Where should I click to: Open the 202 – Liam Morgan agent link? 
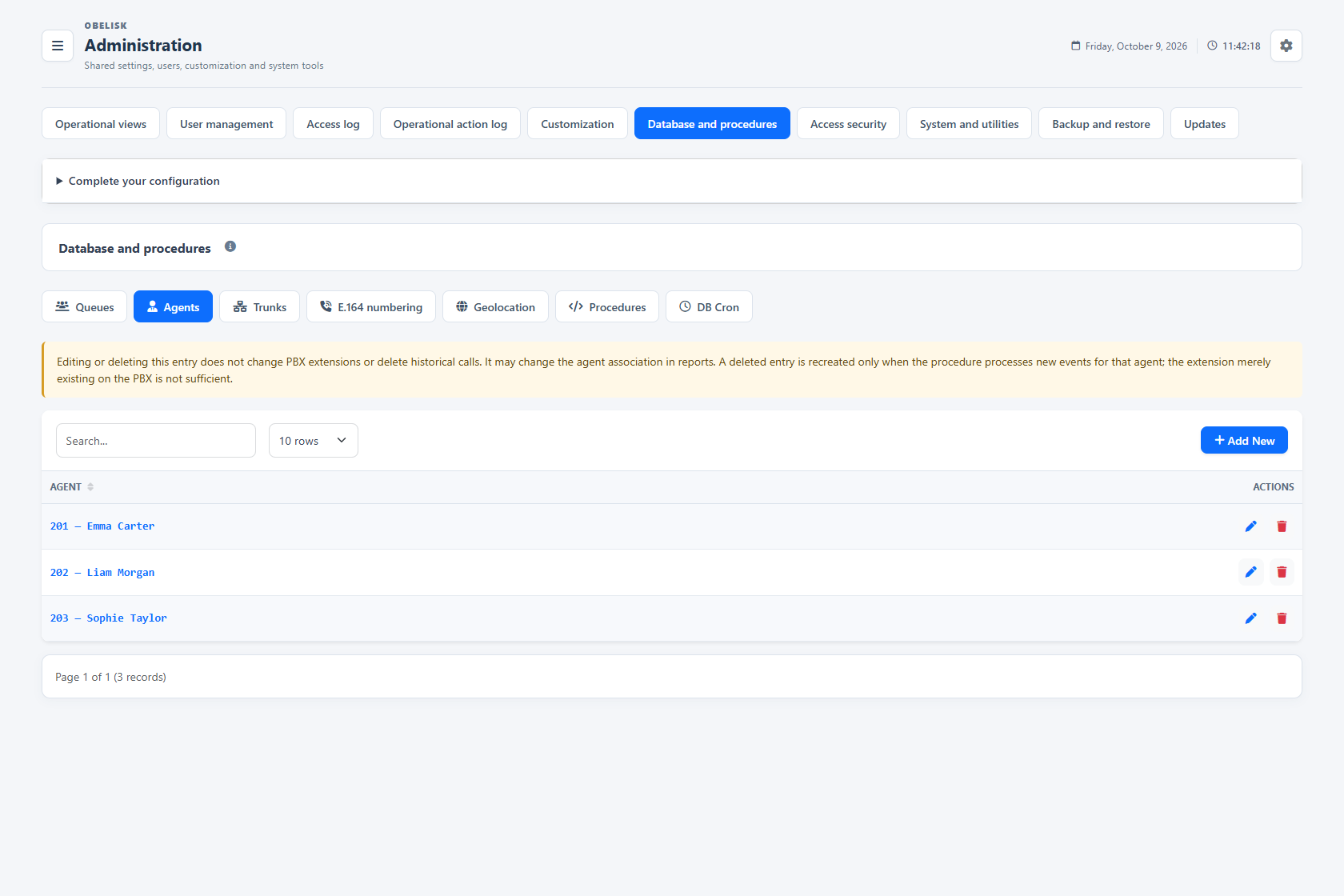point(102,573)
